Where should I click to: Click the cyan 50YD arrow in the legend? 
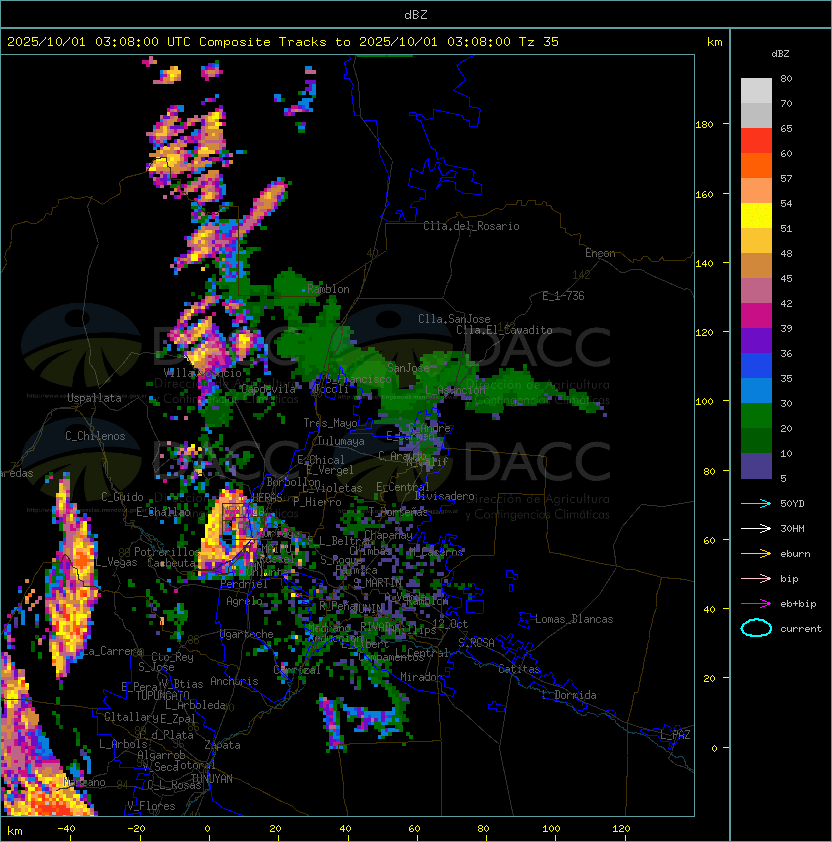[x=756, y=504]
